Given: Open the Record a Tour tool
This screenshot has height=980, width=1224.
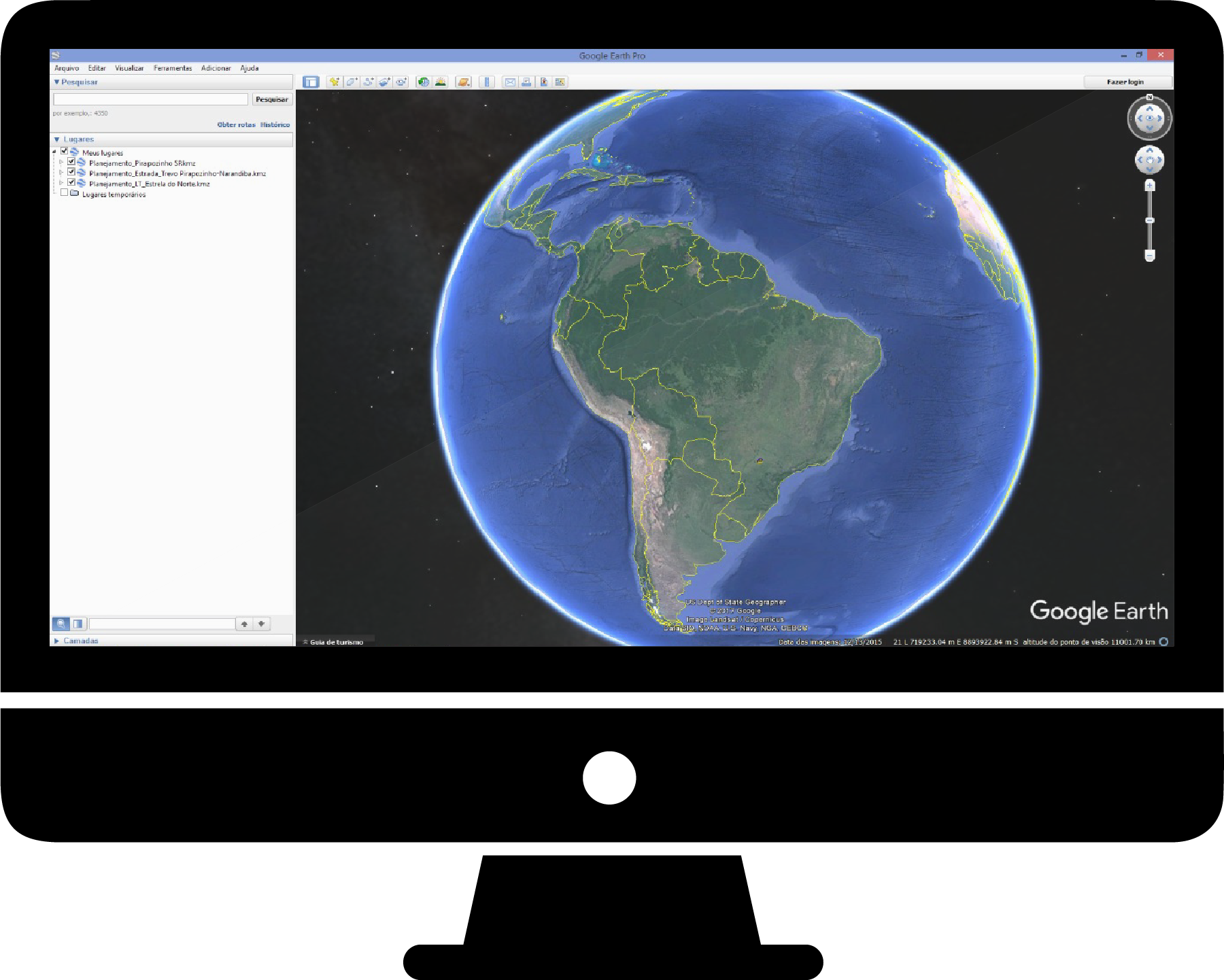Looking at the screenshot, I should [x=401, y=82].
